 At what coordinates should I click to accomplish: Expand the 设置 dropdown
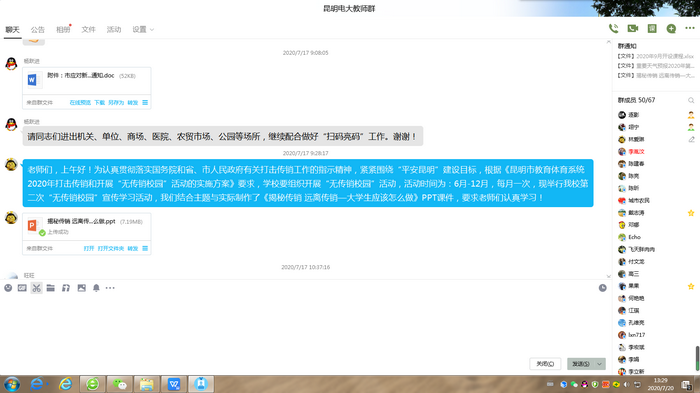(x=143, y=29)
